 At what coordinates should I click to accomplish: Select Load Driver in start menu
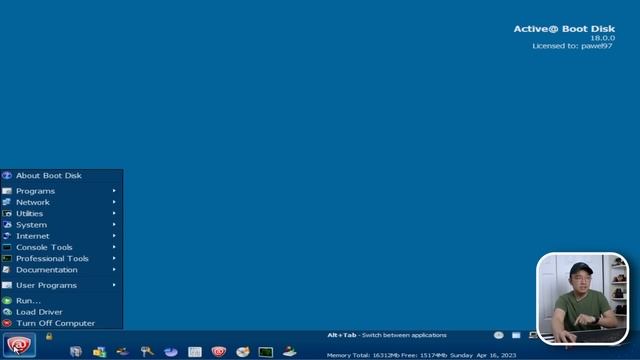click(x=61, y=312)
